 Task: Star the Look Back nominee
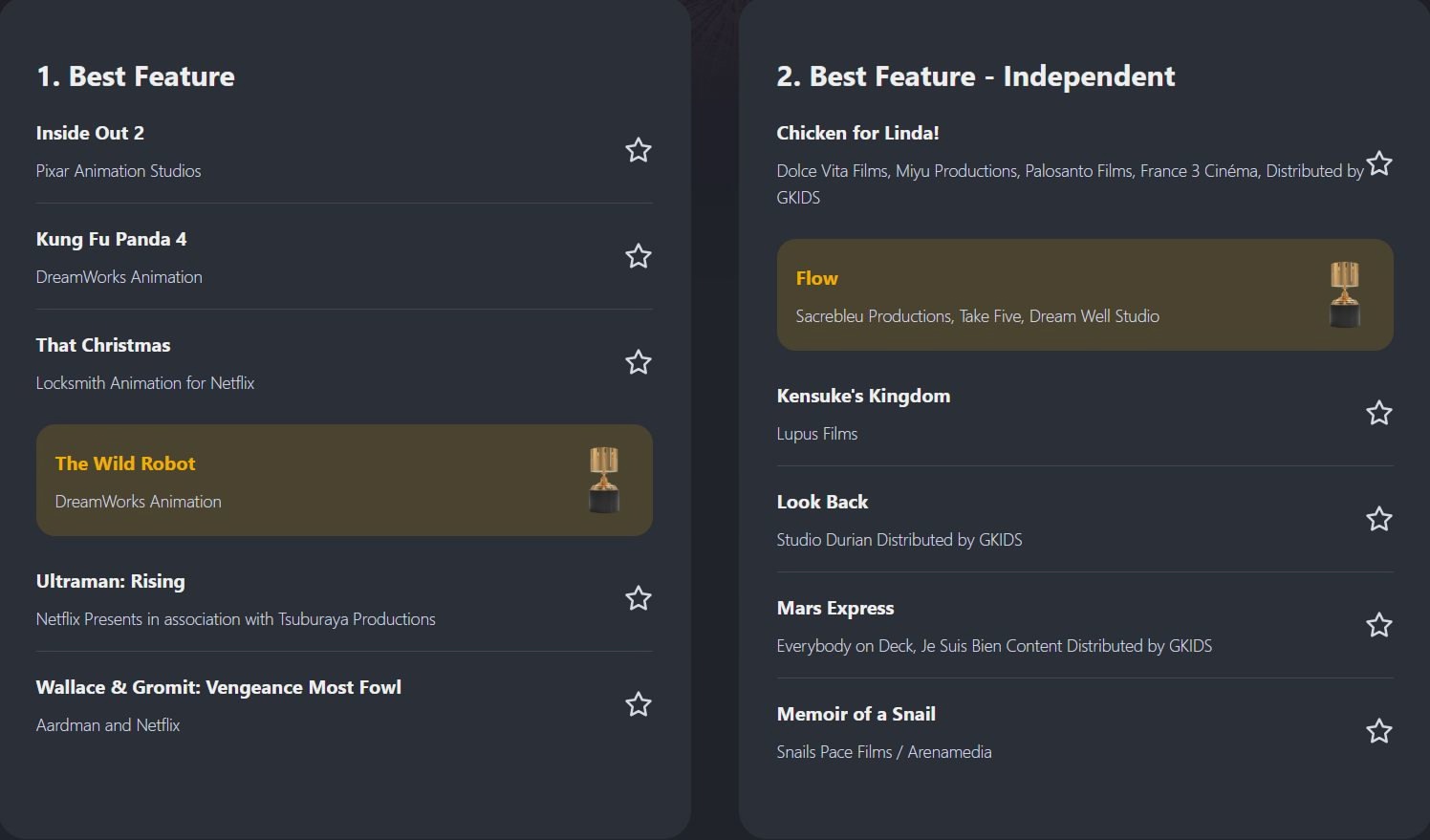click(x=1378, y=519)
